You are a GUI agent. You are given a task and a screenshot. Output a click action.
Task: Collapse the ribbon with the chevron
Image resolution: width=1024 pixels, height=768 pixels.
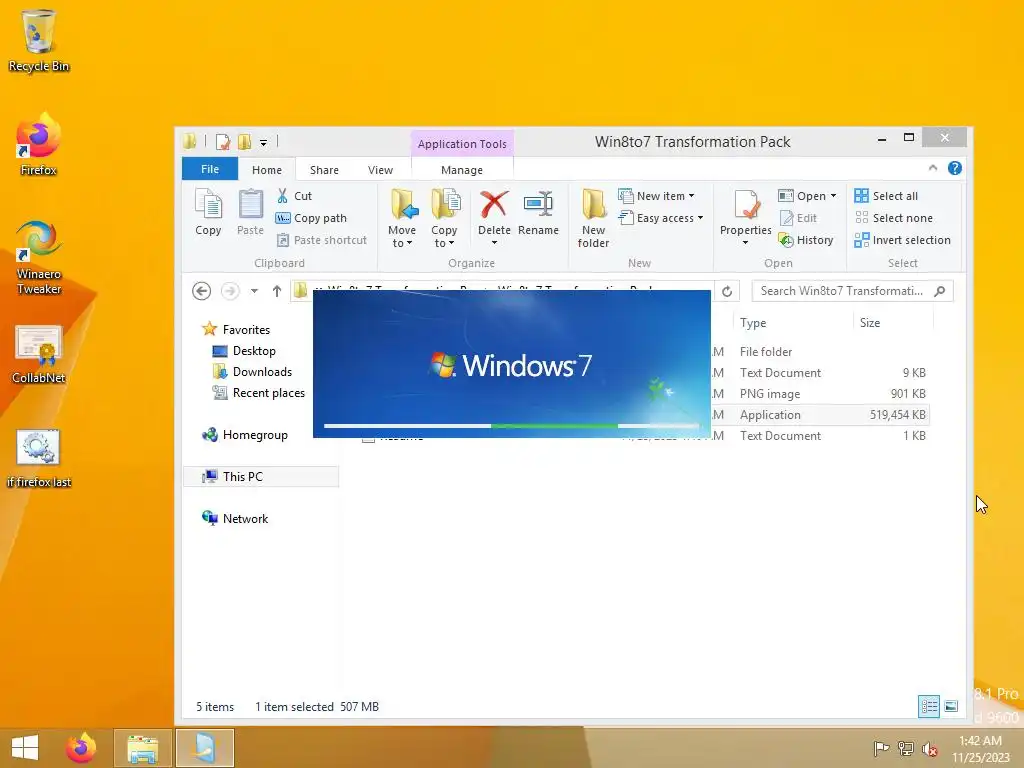pyautogui.click(x=933, y=168)
